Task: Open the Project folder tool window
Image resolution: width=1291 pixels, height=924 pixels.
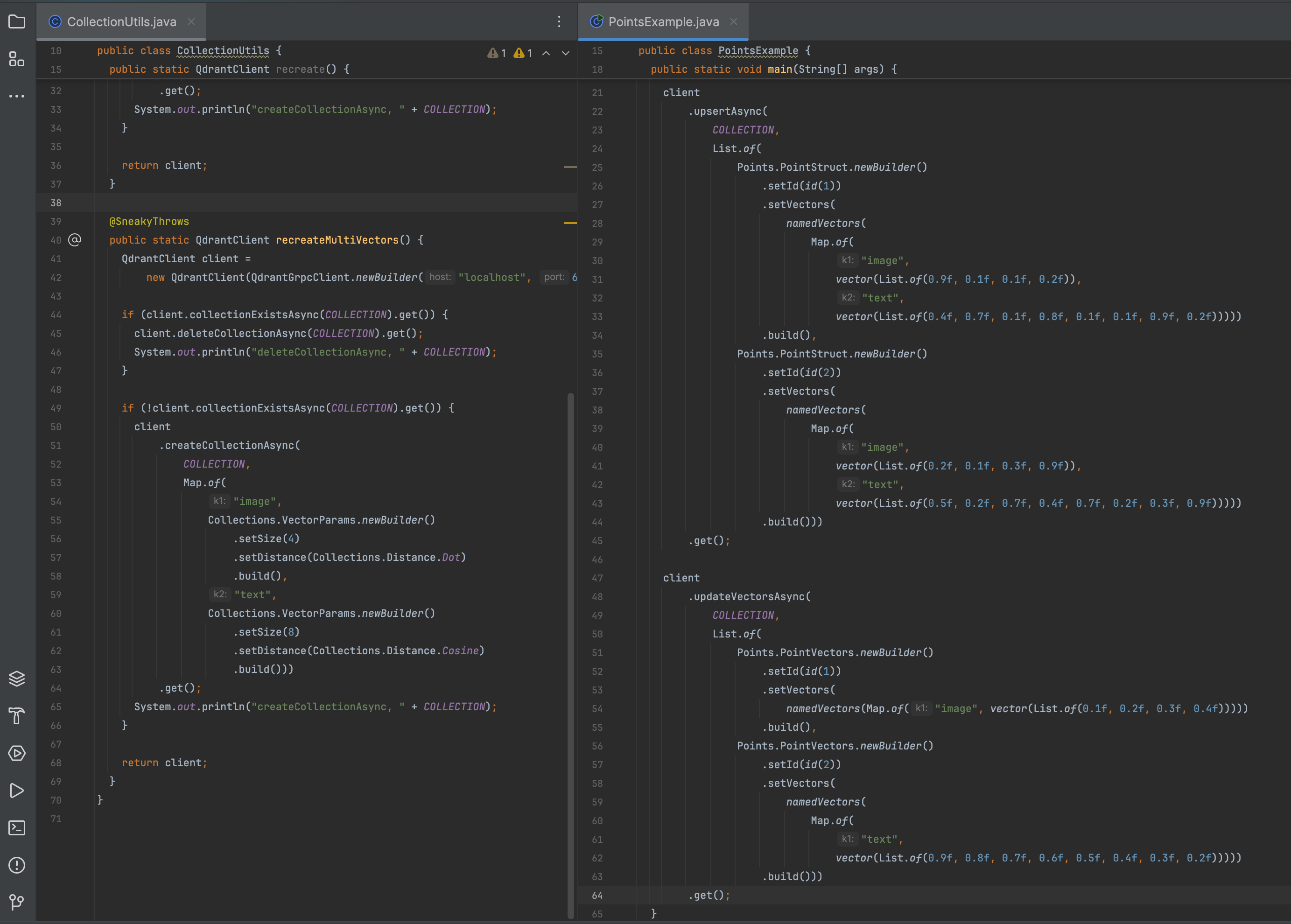Action: (17, 21)
